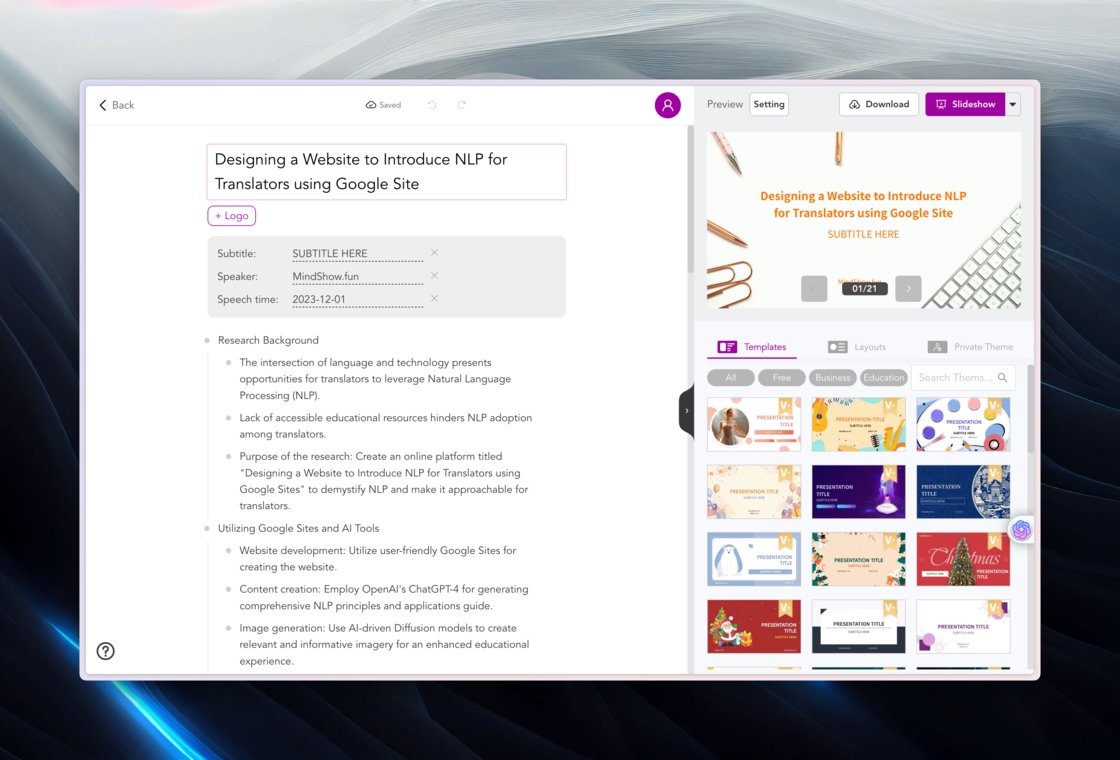Select the beige floral border template

pos(859,559)
